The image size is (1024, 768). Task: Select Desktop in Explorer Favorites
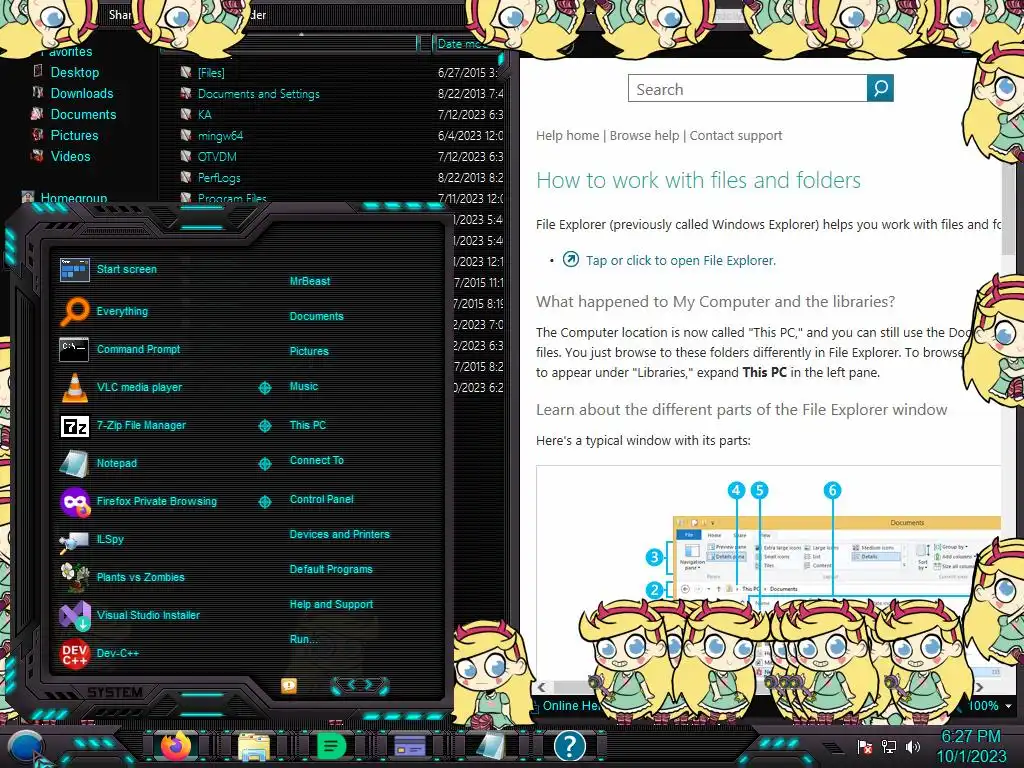point(75,72)
